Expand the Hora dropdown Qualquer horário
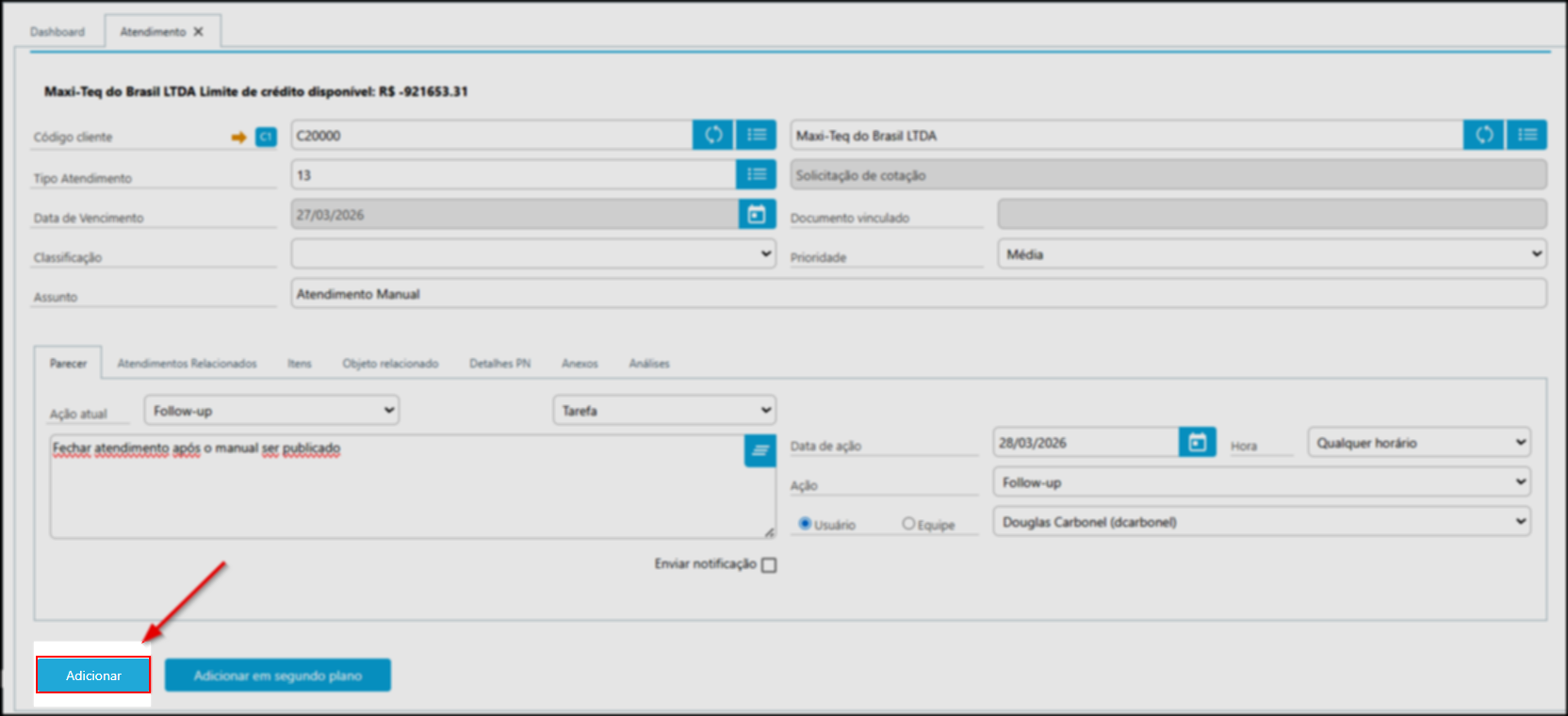Image resolution: width=1568 pixels, height=716 pixels. coord(1418,443)
